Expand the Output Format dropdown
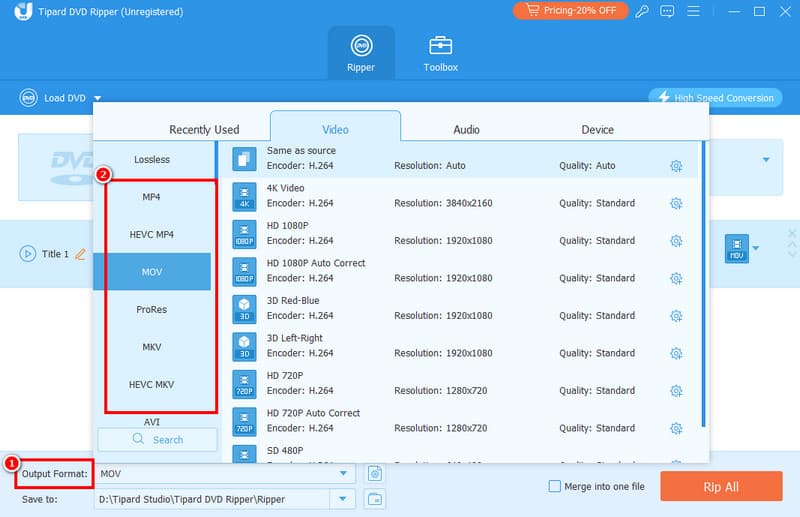800x517 pixels. (x=344, y=473)
